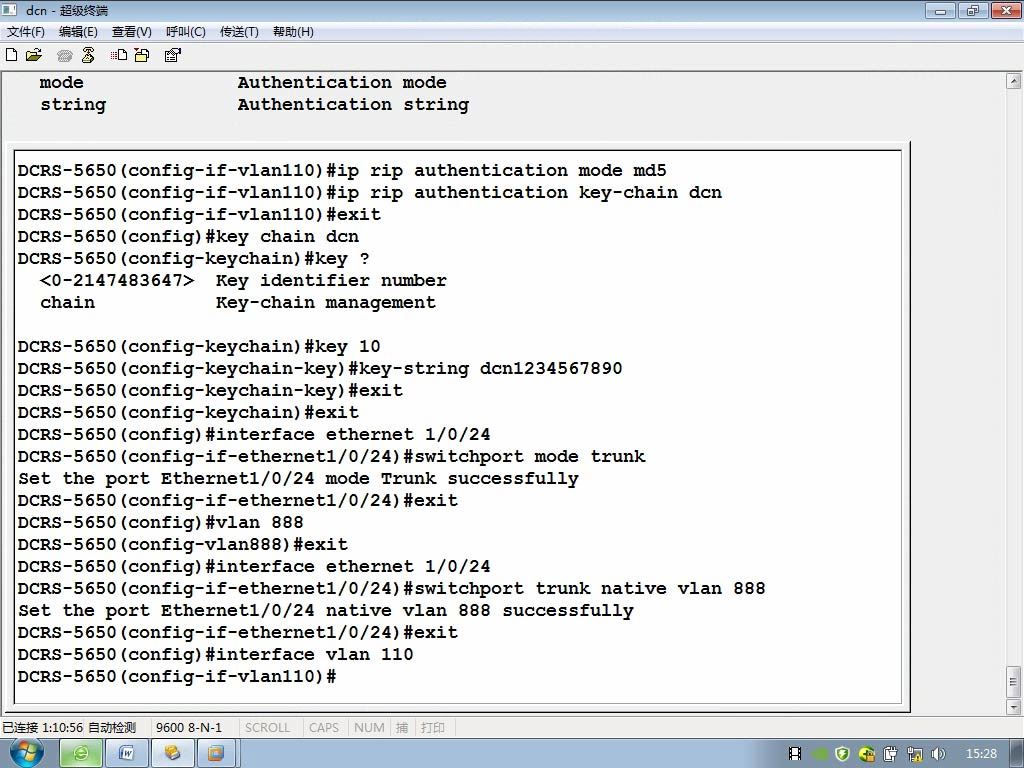Click the 'dcn - 超级终端' window title

pos(67,10)
